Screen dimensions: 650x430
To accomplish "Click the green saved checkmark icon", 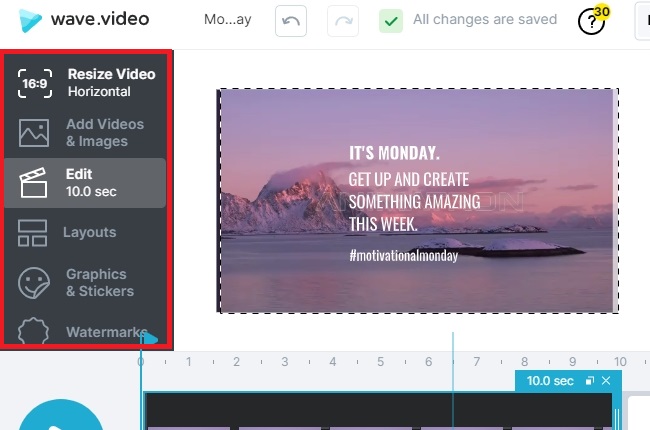I will [390, 21].
